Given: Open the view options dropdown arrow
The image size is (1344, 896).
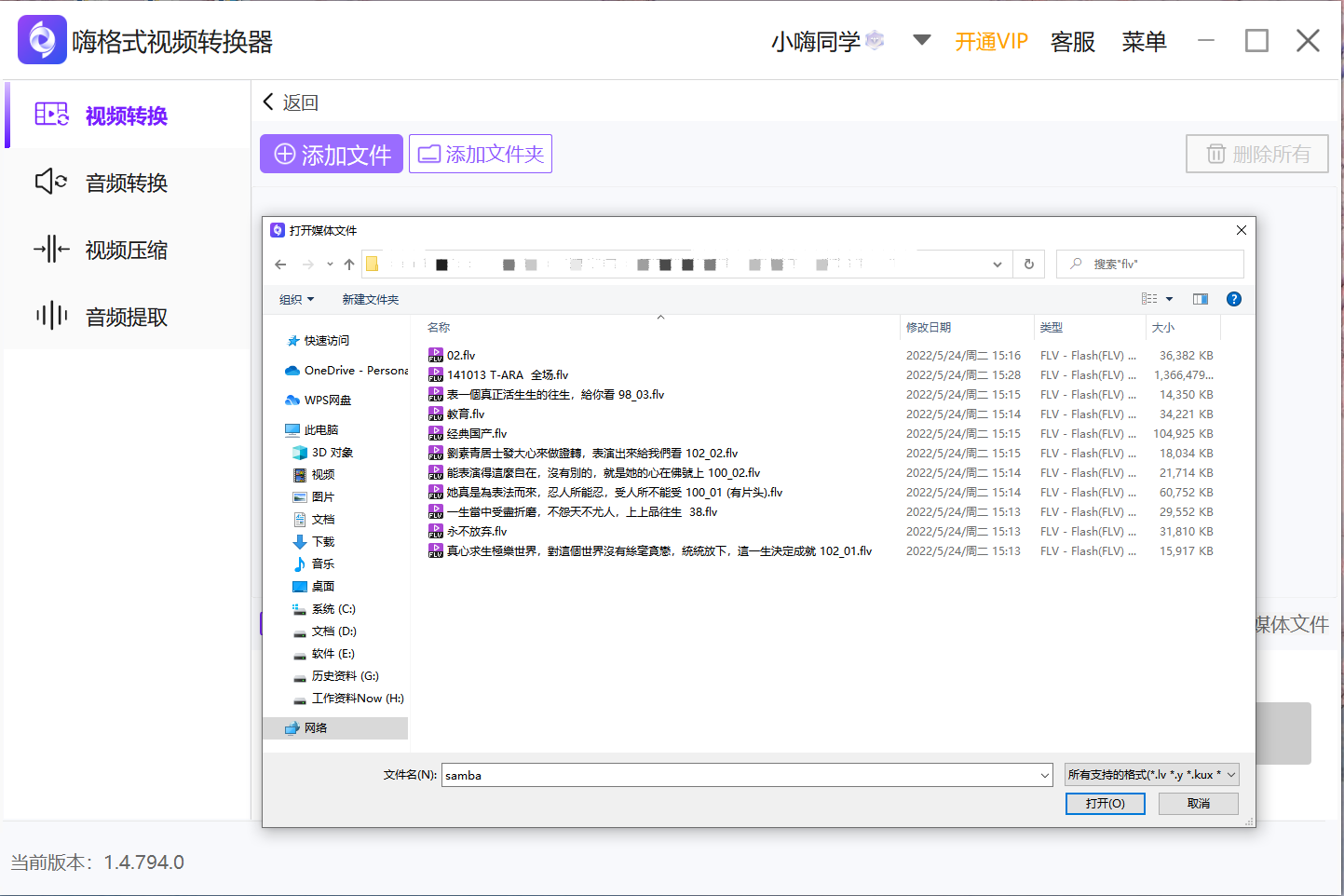Looking at the screenshot, I should click(x=1170, y=299).
